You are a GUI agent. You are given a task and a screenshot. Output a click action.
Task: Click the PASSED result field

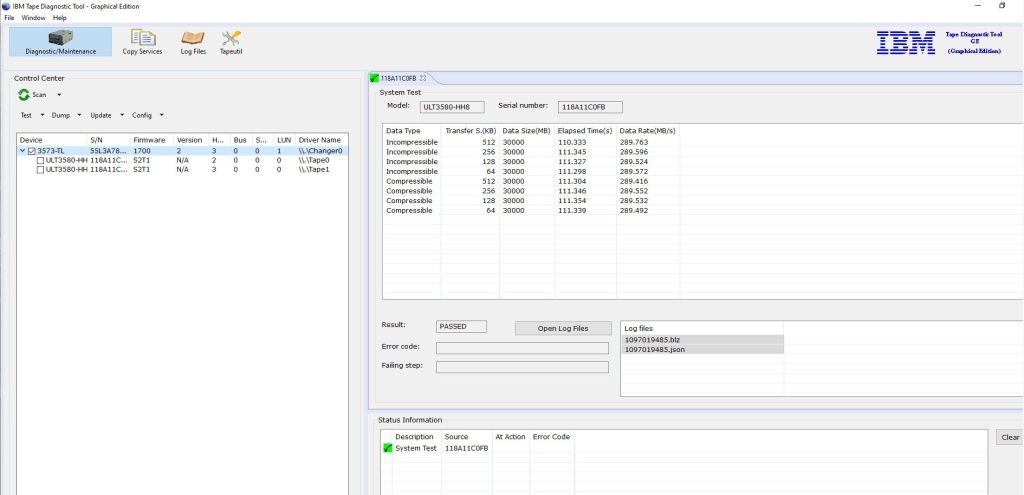461,327
